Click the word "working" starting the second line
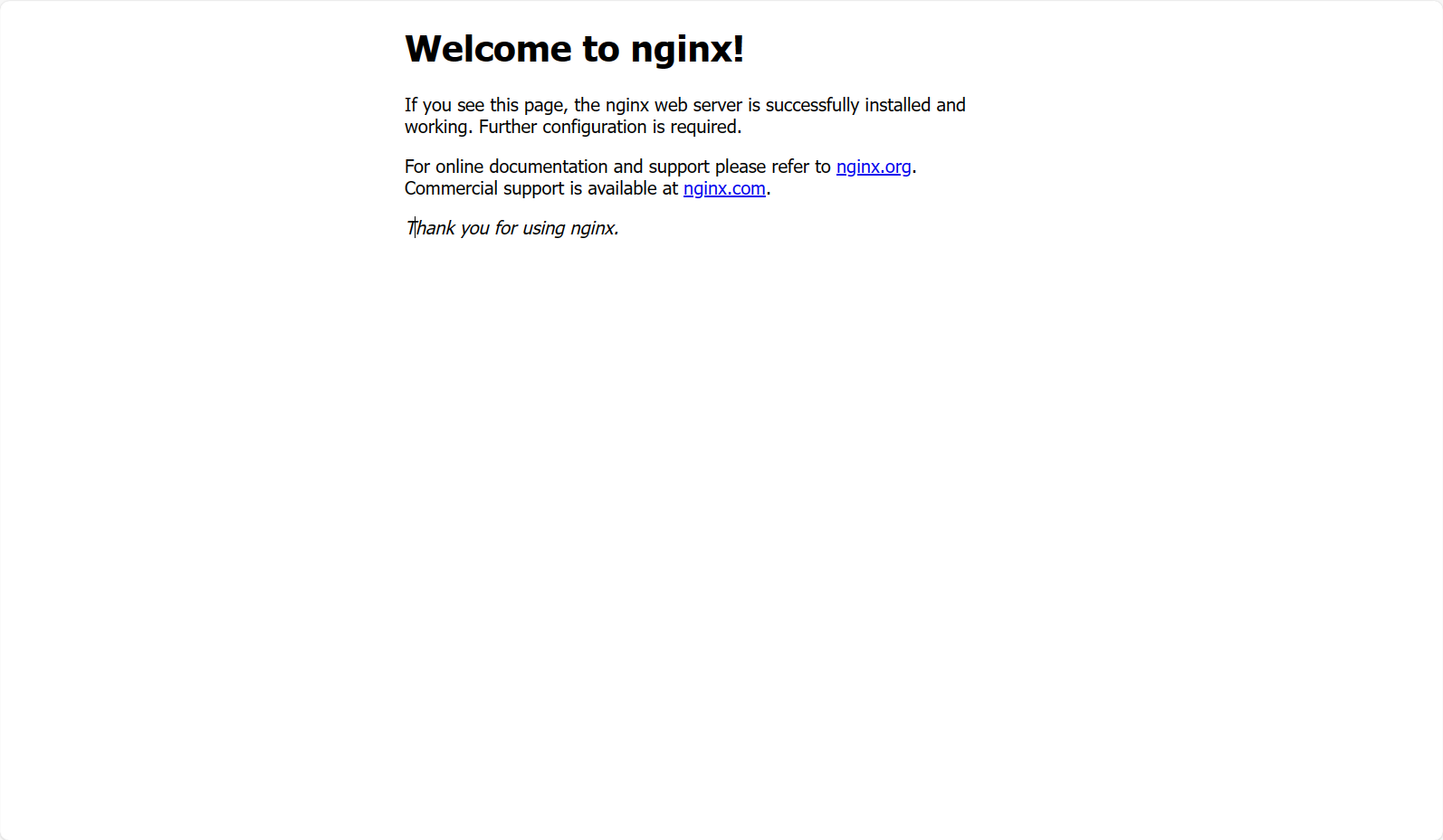Image resolution: width=1443 pixels, height=840 pixels. point(436,128)
